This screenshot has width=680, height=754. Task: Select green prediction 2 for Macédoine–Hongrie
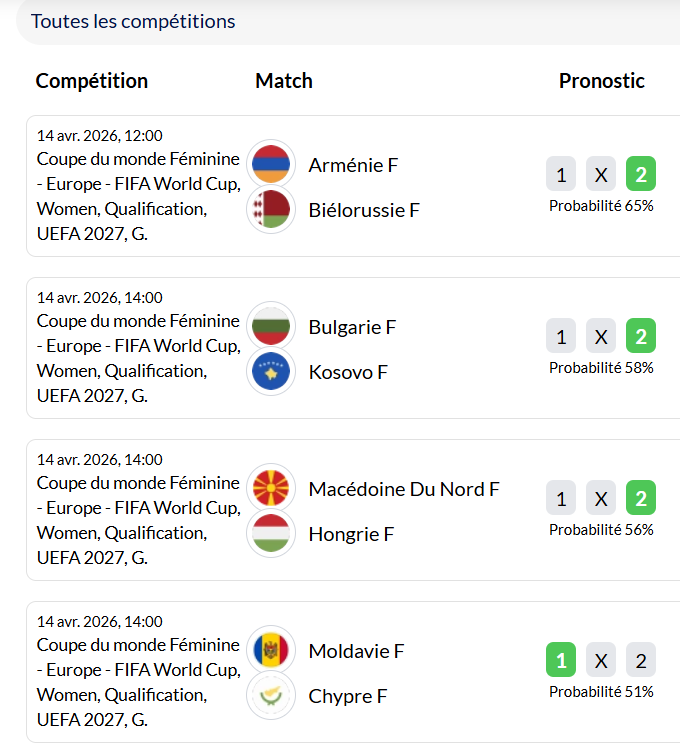641,499
